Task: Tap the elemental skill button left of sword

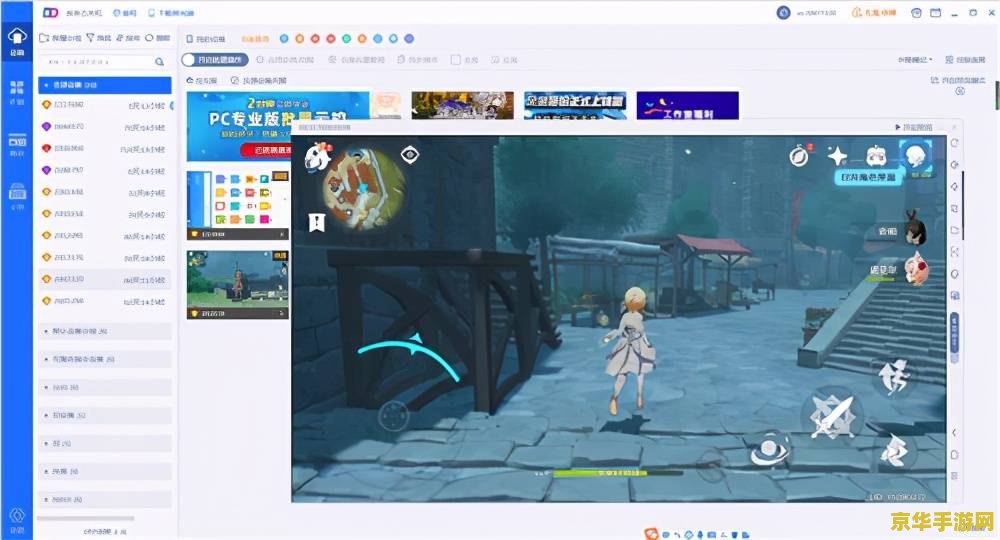Action: 770,449
